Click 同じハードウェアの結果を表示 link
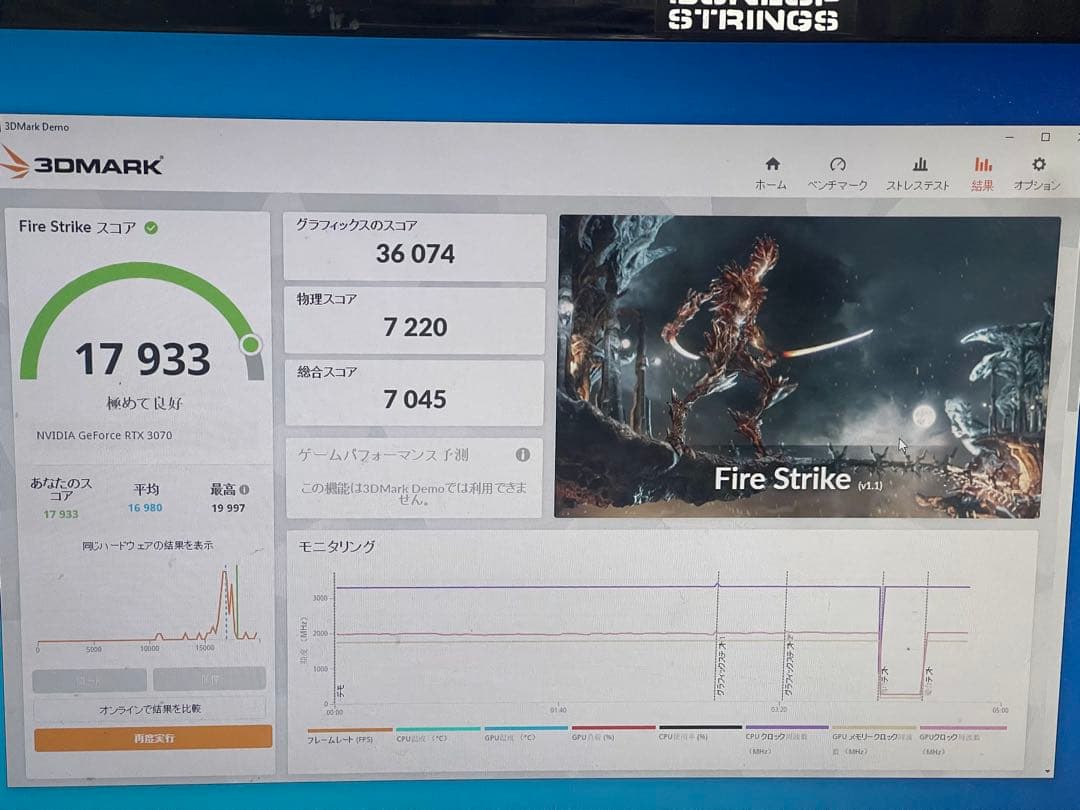The width and height of the screenshot is (1080, 810). point(147,546)
